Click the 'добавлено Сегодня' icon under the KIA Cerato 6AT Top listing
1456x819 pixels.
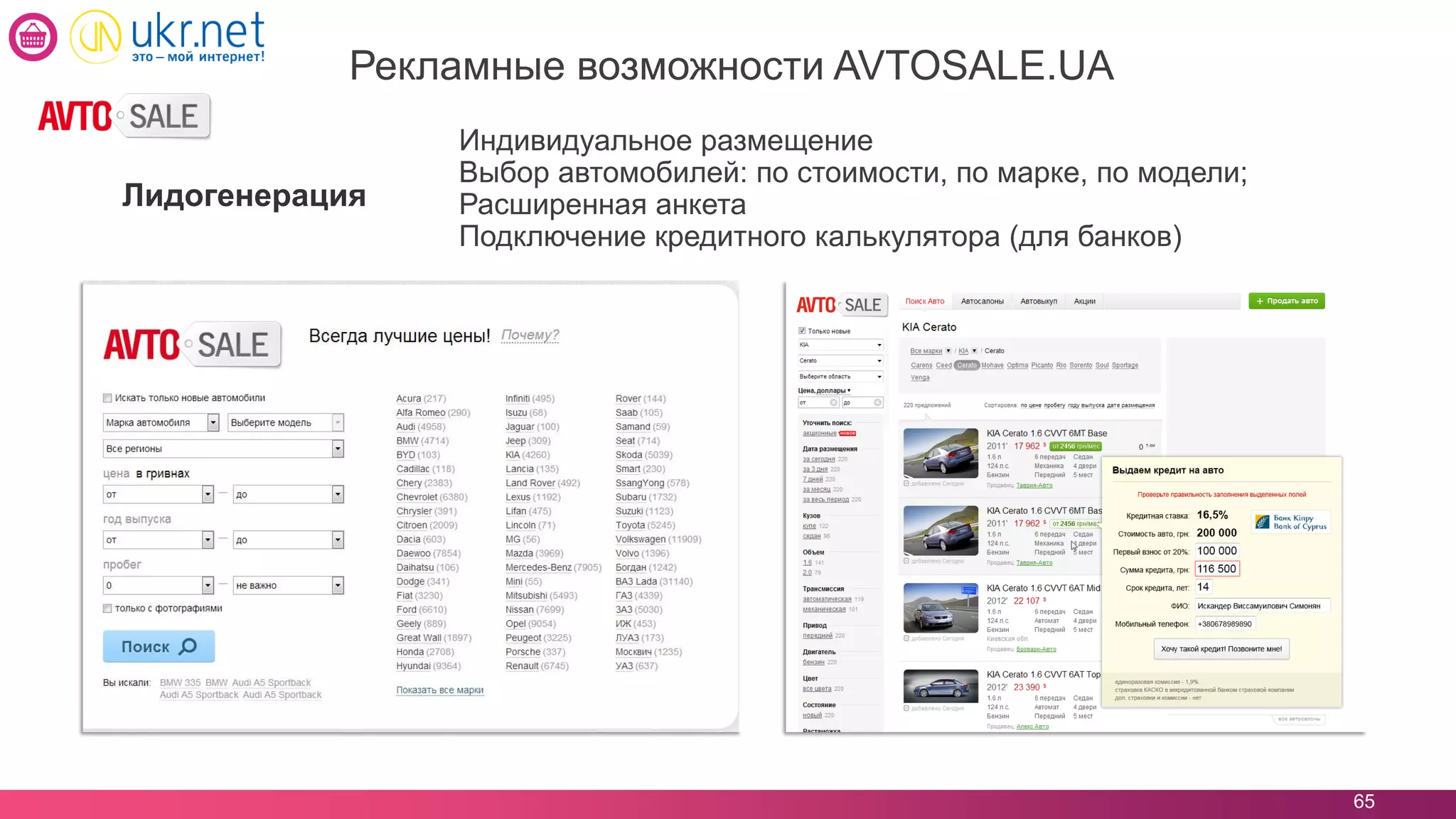906,708
